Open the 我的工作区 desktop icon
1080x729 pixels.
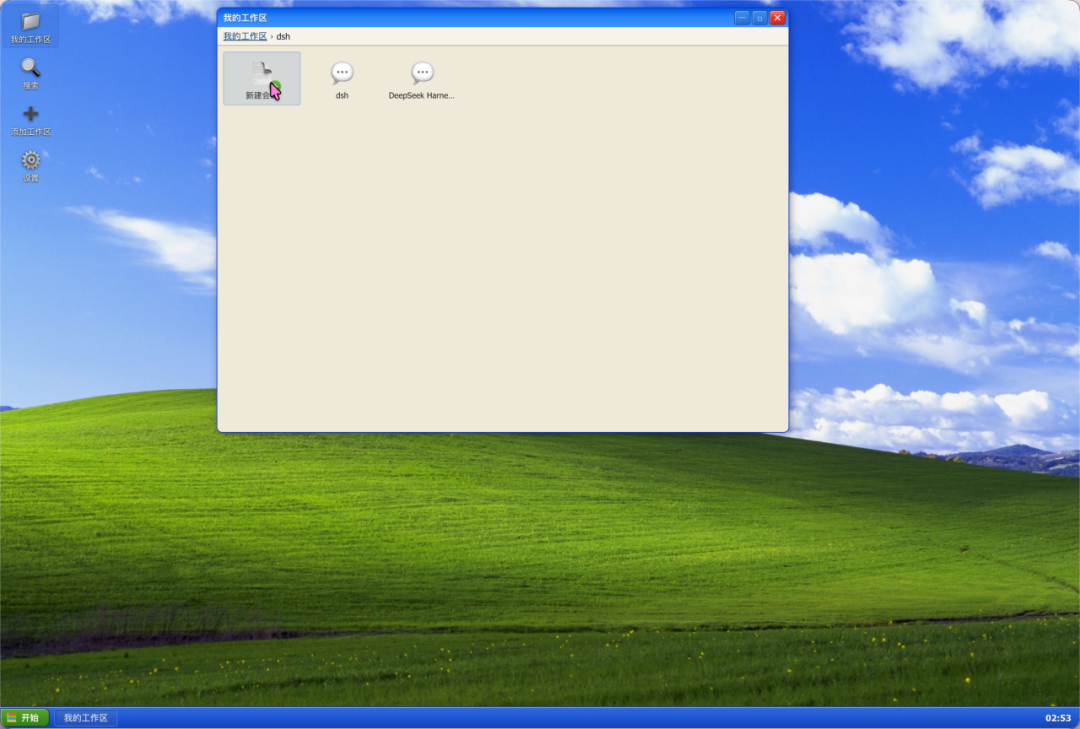30,26
